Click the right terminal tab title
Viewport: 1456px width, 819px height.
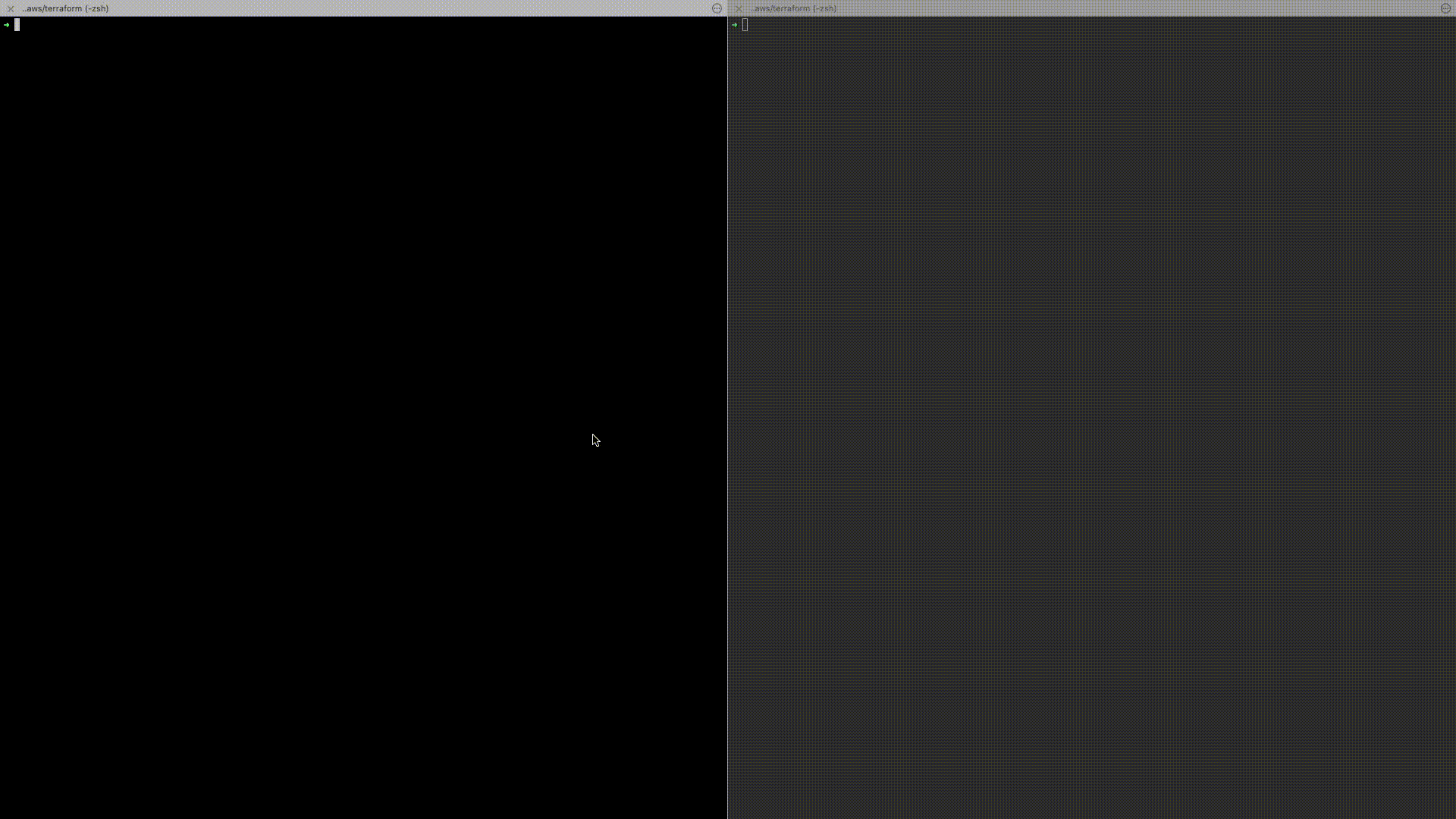795,8
